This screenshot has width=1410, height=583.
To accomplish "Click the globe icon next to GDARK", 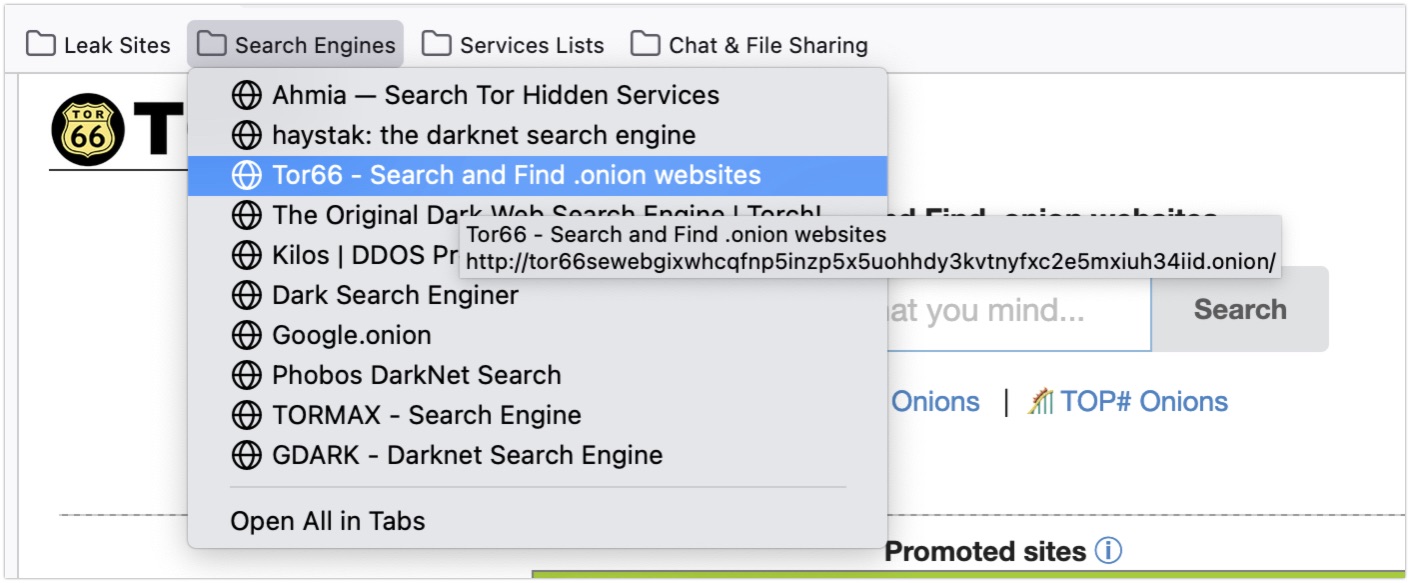I will (246, 456).
